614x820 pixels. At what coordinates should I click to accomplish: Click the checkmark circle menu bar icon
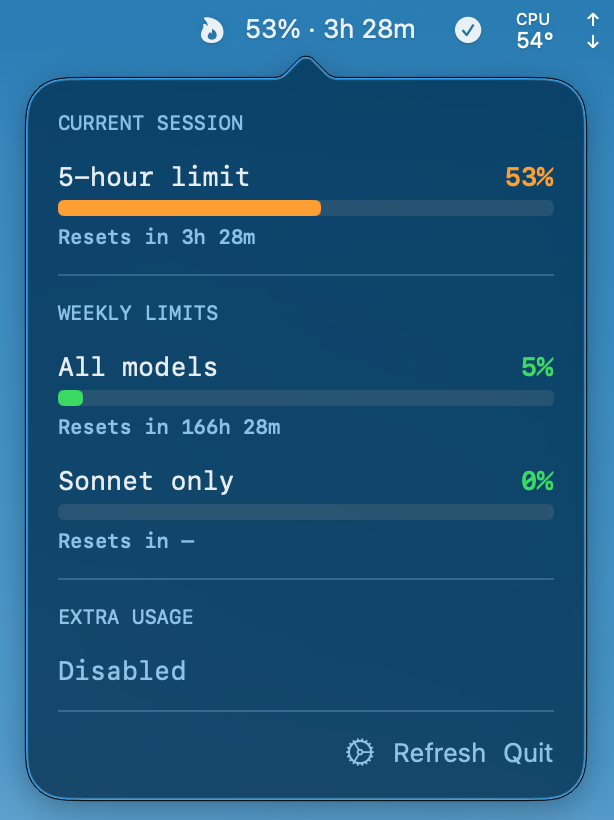467,29
